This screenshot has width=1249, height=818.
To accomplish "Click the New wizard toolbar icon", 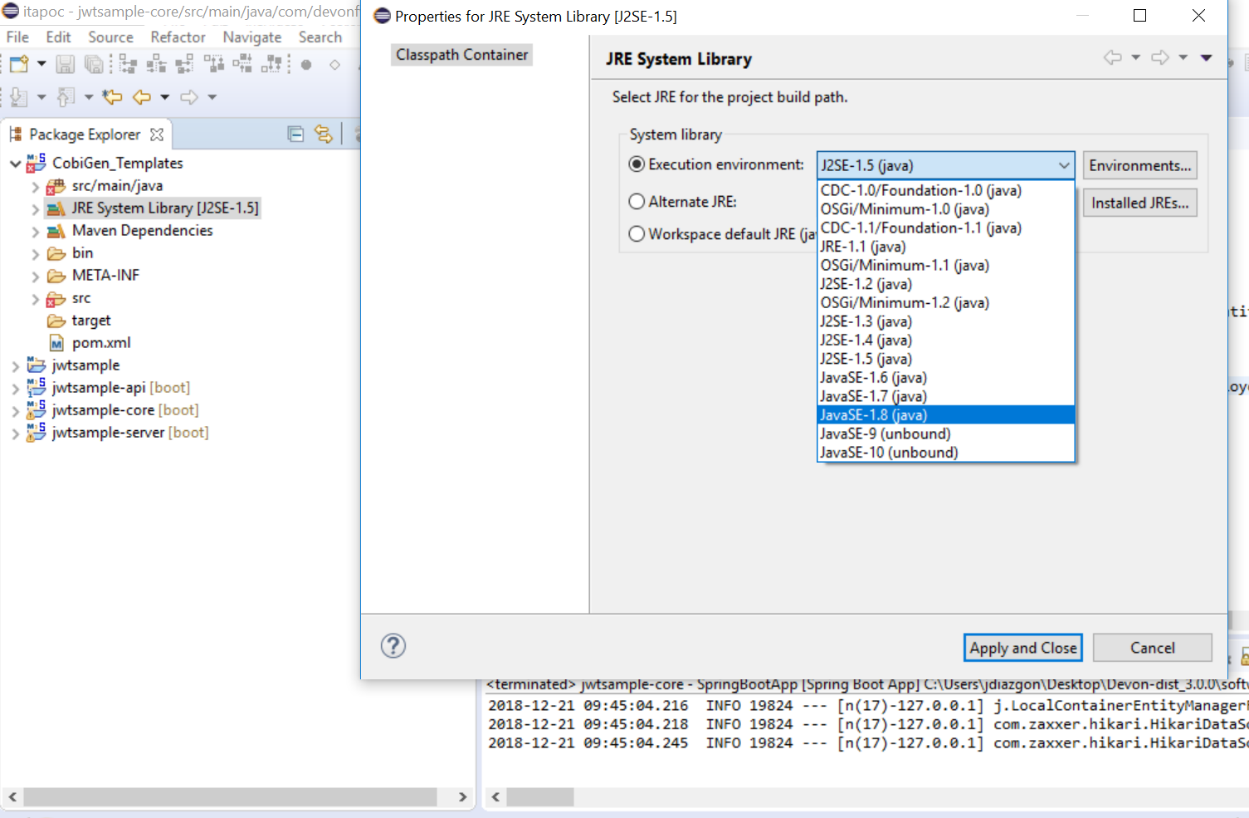I will click(x=18, y=64).
